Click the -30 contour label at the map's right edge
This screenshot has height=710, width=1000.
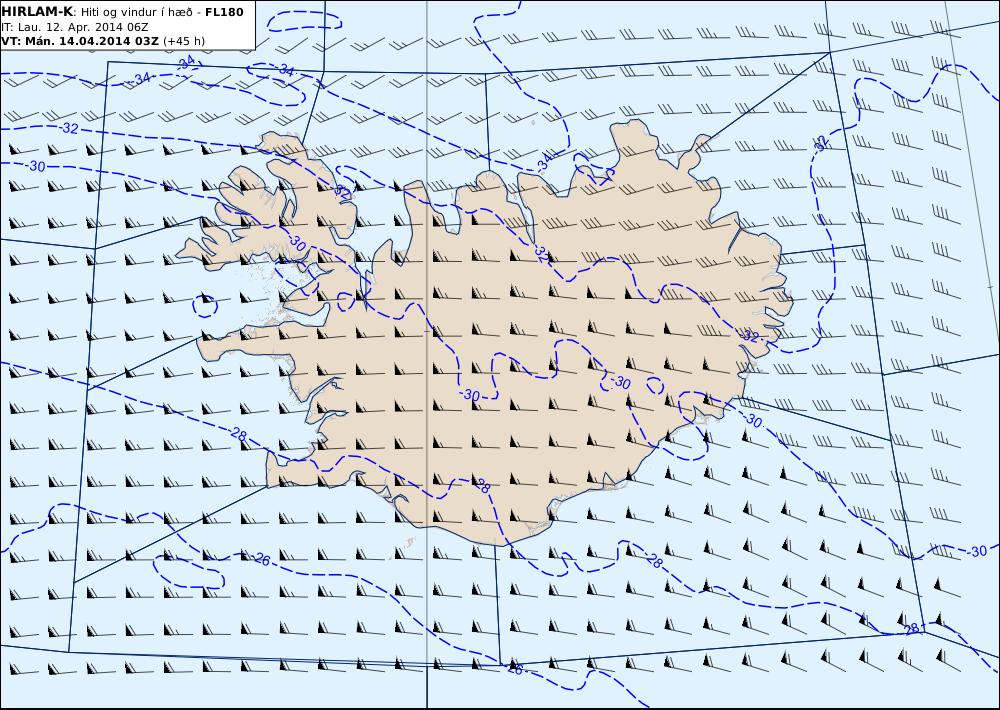[975, 551]
